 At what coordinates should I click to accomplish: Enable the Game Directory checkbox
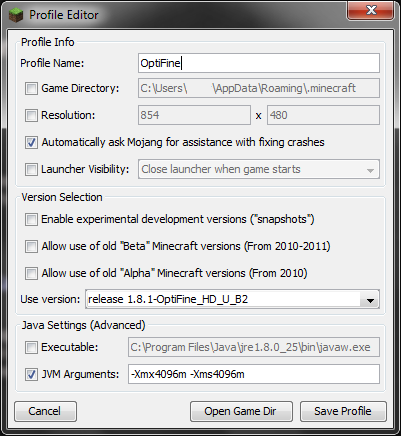click(x=31, y=88)
